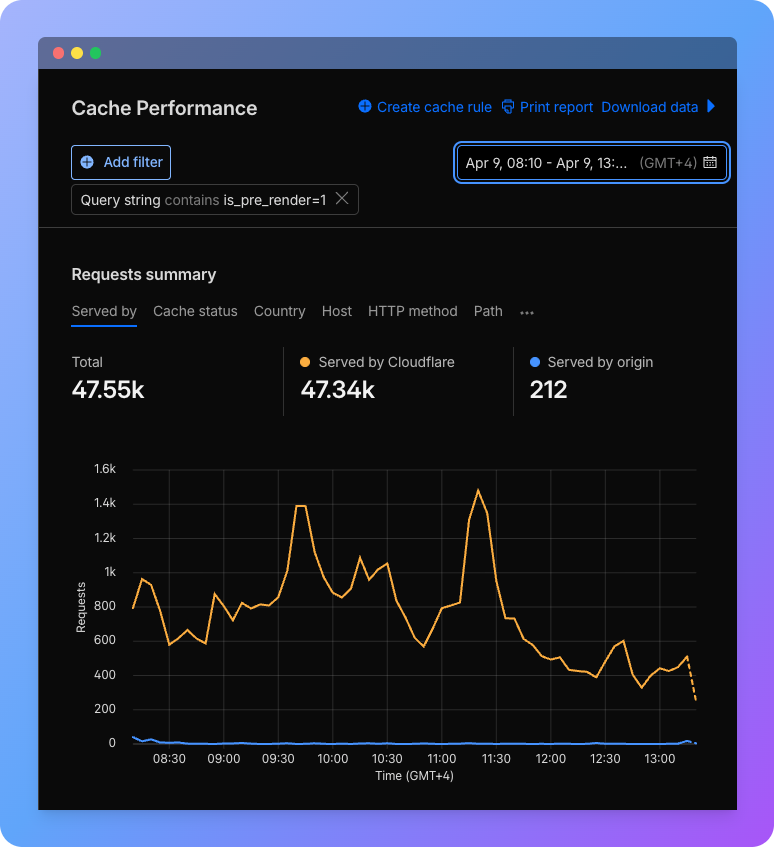Open the Apr 9 date range picker
The height and width of the screenshot is (847, 774).
point(591,163)
